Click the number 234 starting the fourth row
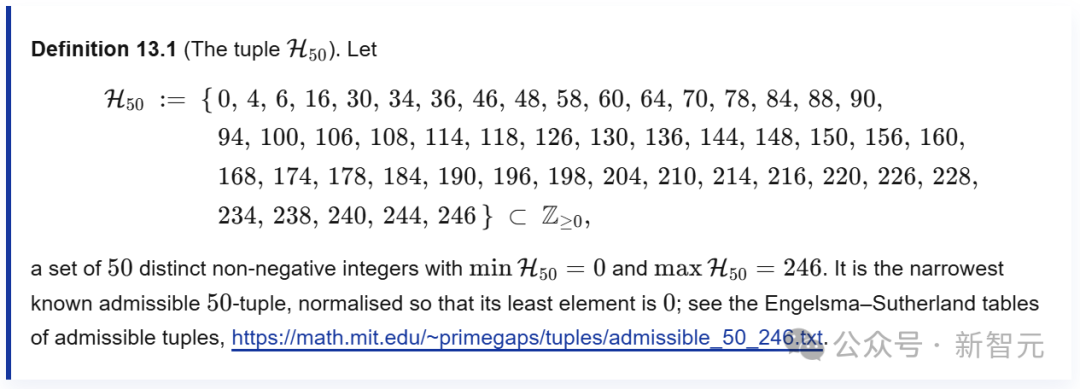 click(x=236, y=217)
